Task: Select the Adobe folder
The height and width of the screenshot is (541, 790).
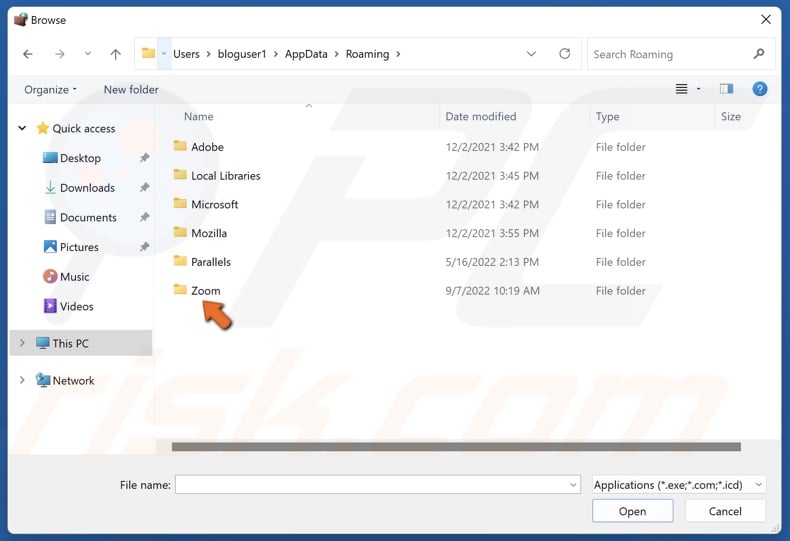Action: (x=207, y=147)
